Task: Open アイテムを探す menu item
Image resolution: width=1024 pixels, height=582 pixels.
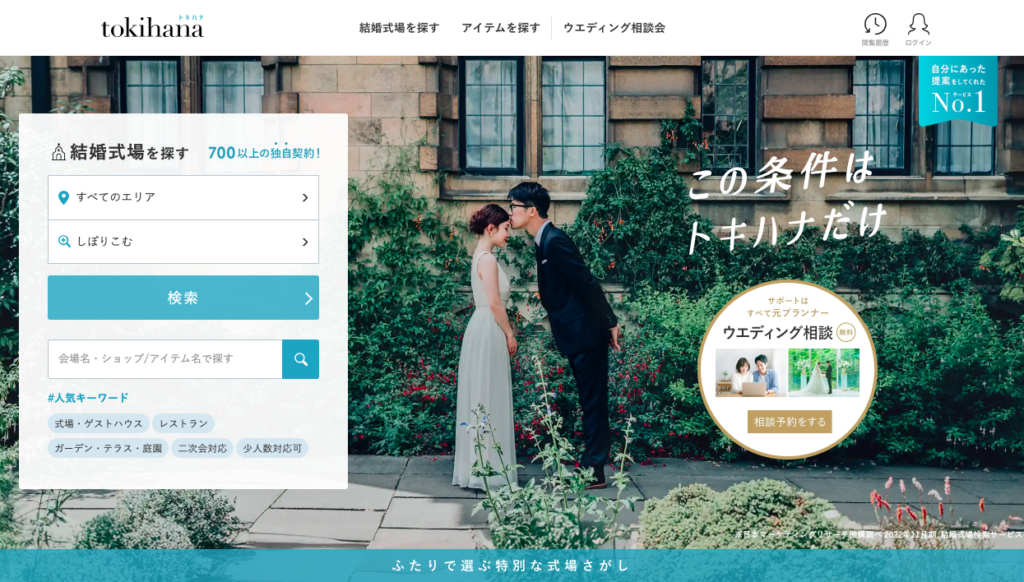Action: 500,28
